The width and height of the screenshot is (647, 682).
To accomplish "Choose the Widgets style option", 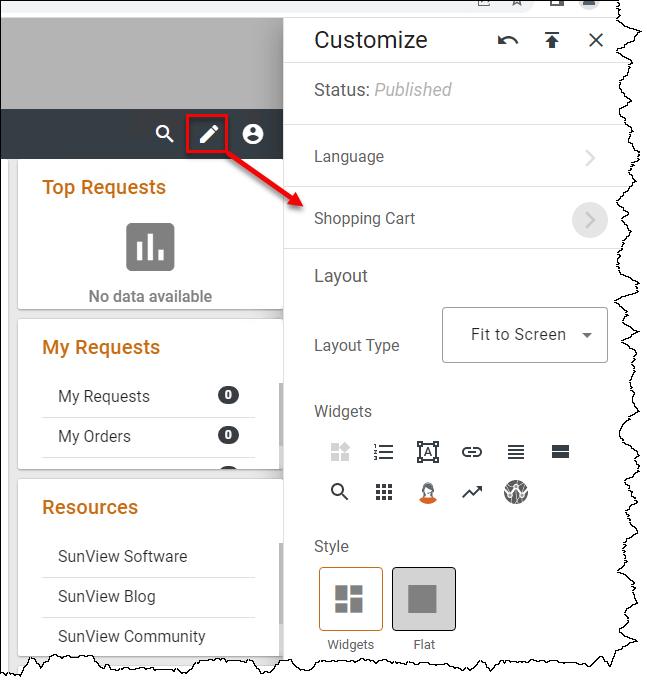I will coord(351,599).
